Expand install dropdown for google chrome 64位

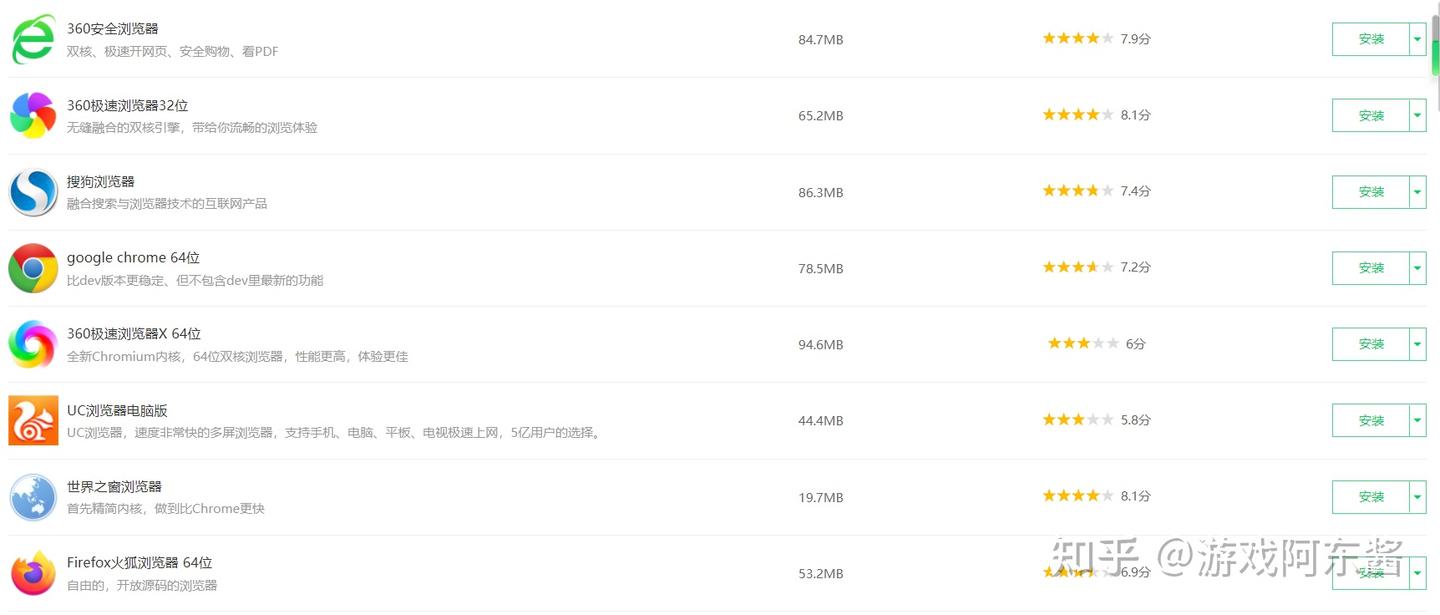1417,268
